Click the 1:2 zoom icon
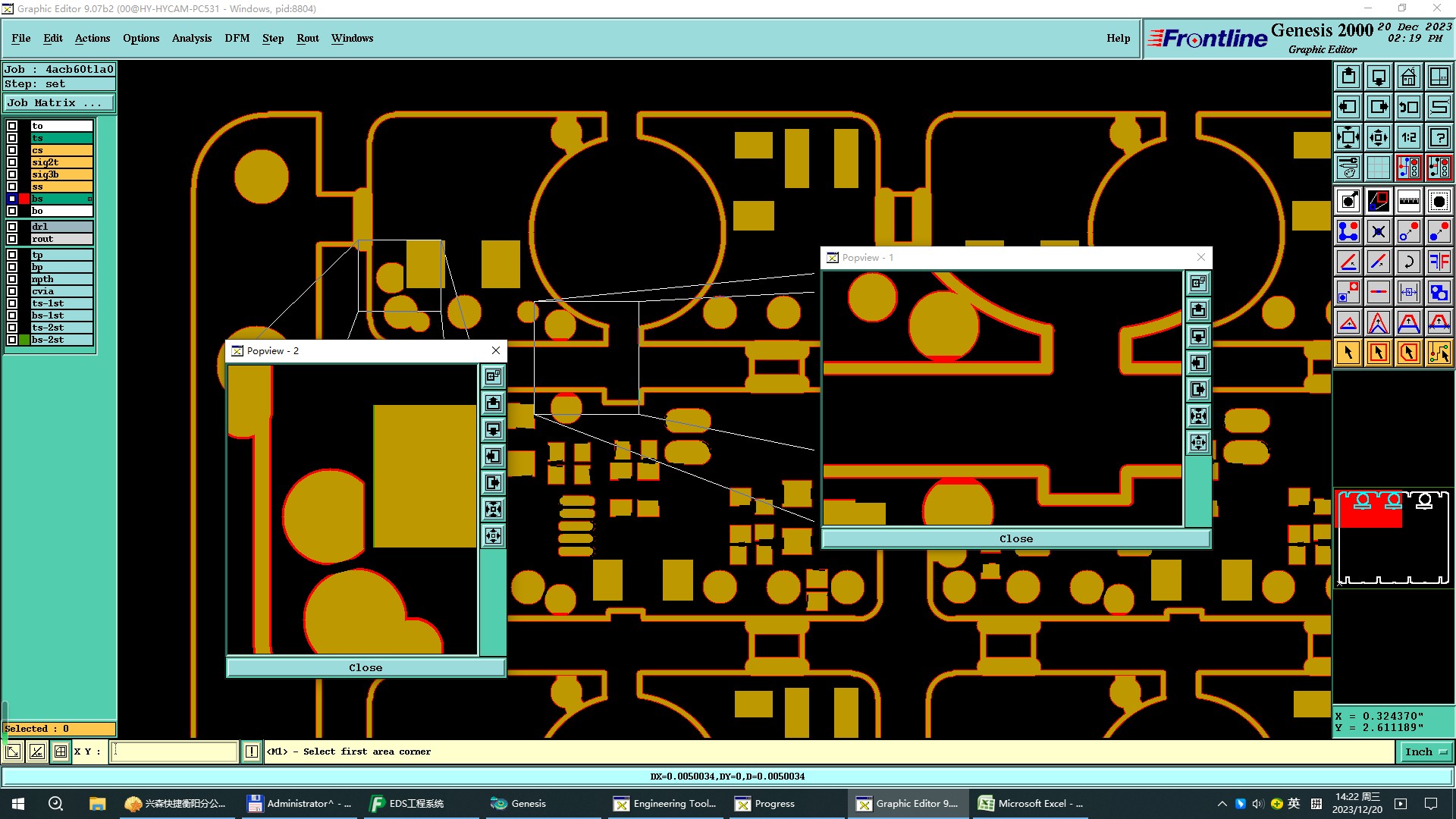Screen dimensions: 1456x819 tap(1408, 137)
